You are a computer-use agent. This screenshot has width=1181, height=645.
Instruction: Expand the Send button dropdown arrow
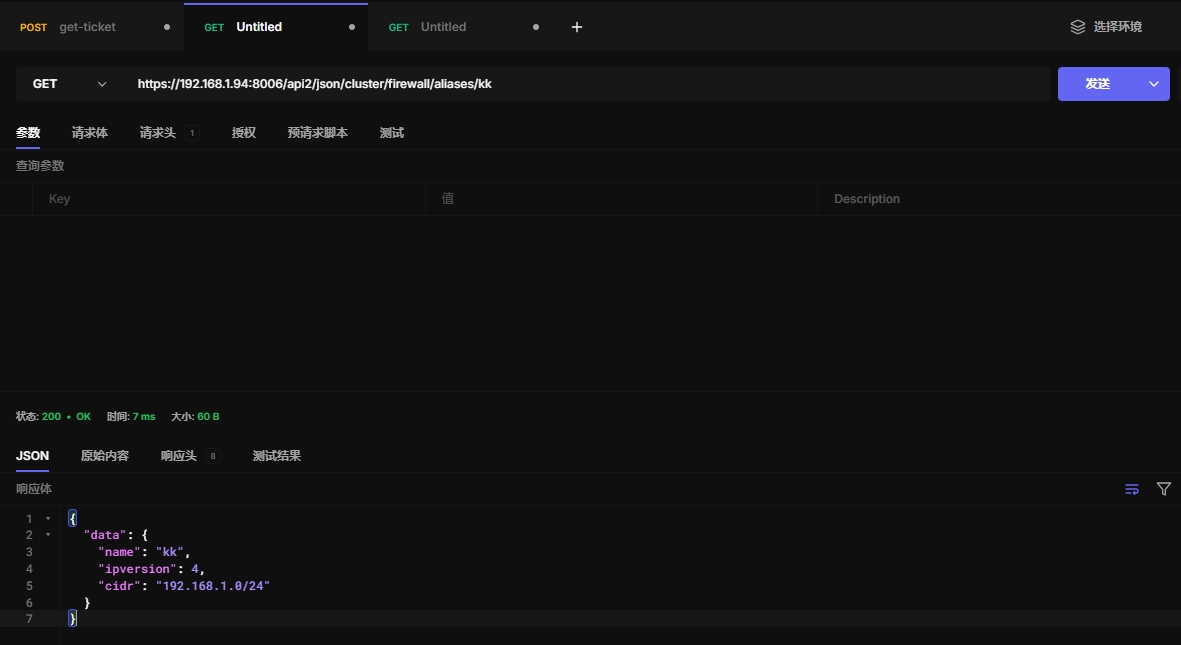(x=1154, y=84)
